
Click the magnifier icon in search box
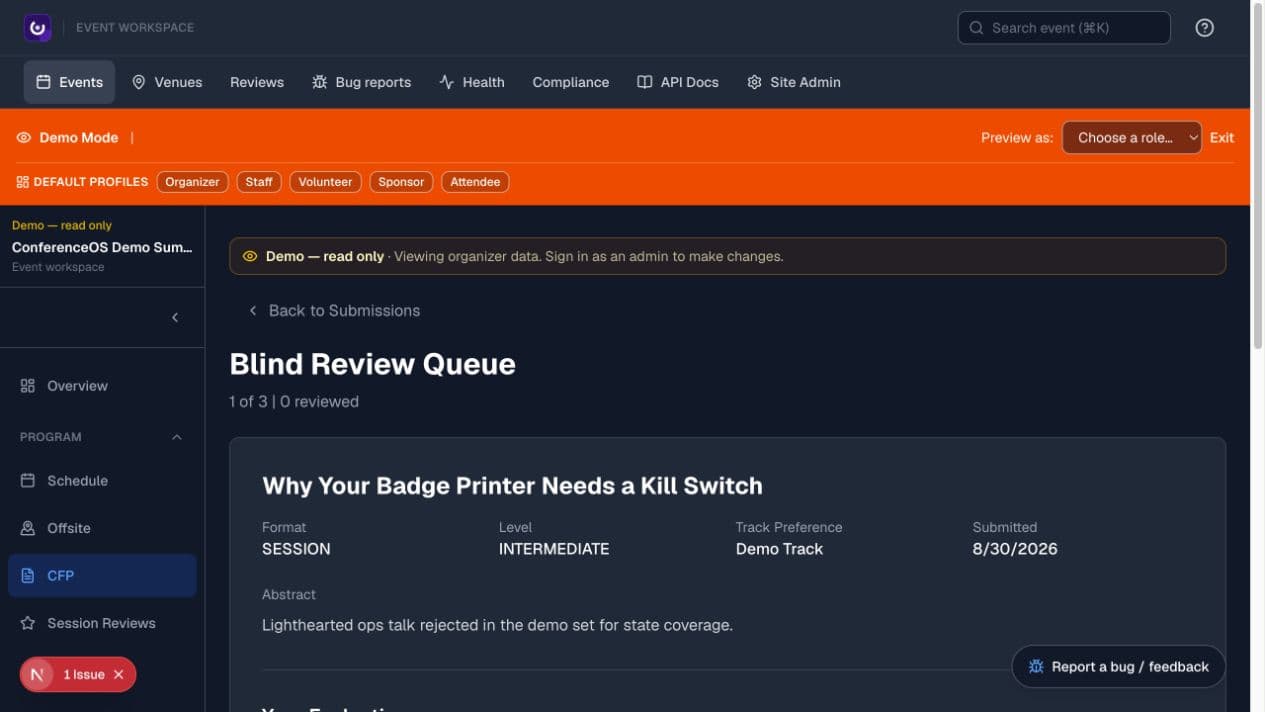click(977, 28)
